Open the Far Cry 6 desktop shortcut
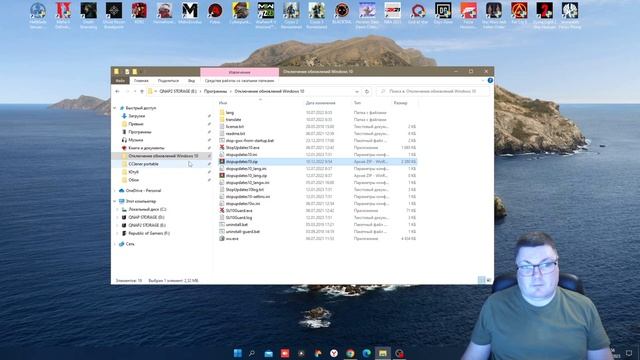 click(x=519, y=11)
